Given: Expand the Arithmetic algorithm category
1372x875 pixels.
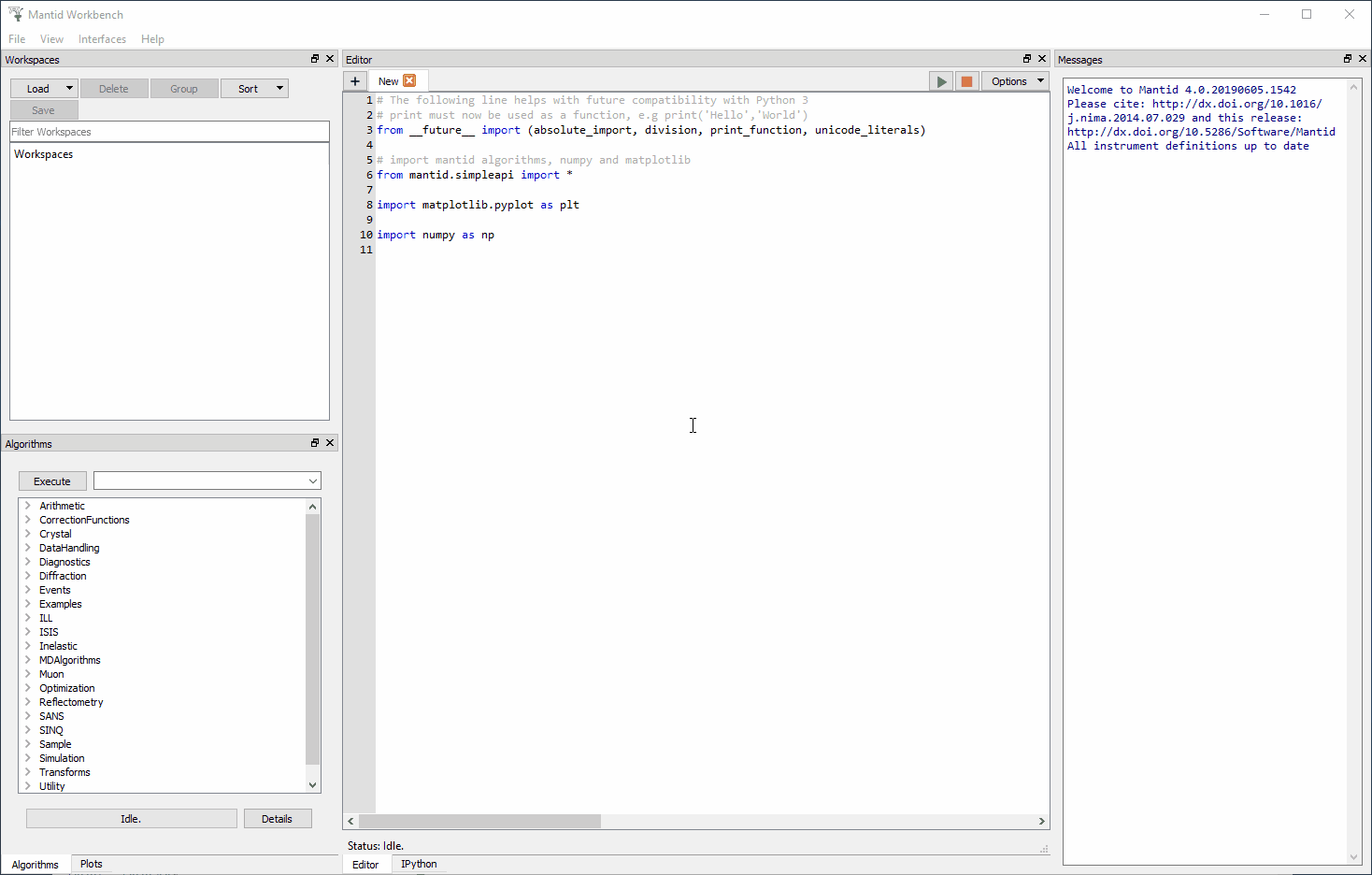Looking at the screenshot, I should click(28, 505).
